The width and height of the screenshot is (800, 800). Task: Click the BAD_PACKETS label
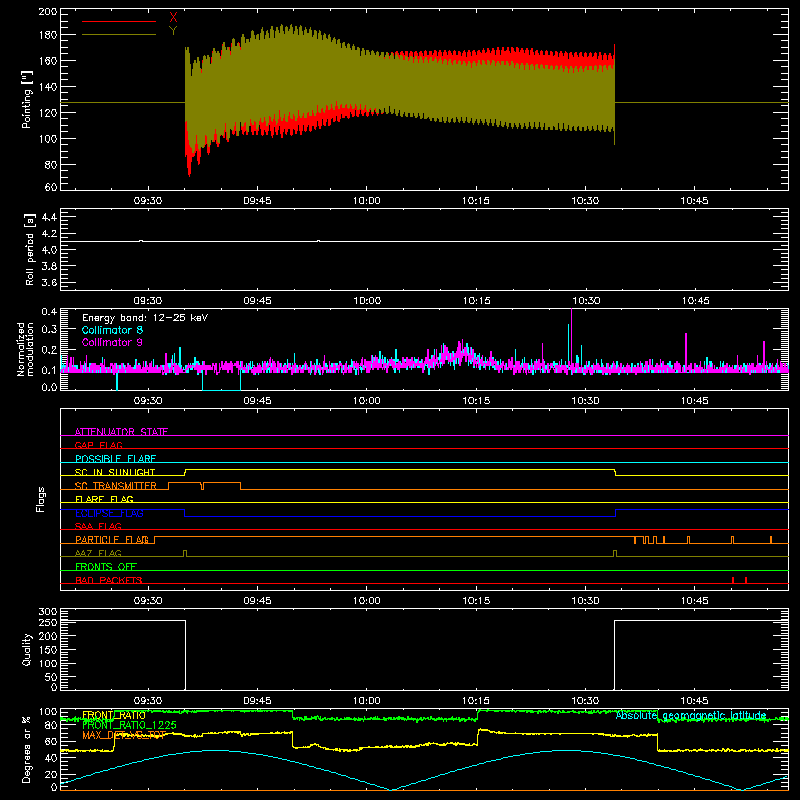tap(109, 580)
